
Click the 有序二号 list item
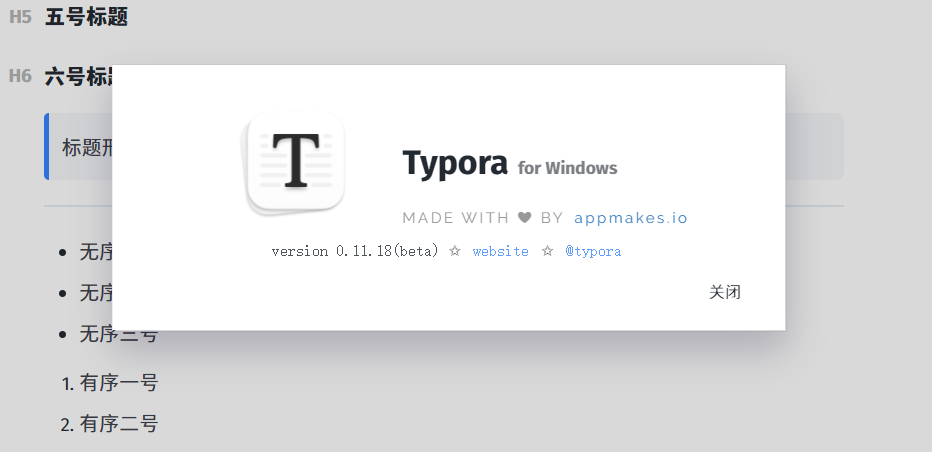tap(119, 424)
